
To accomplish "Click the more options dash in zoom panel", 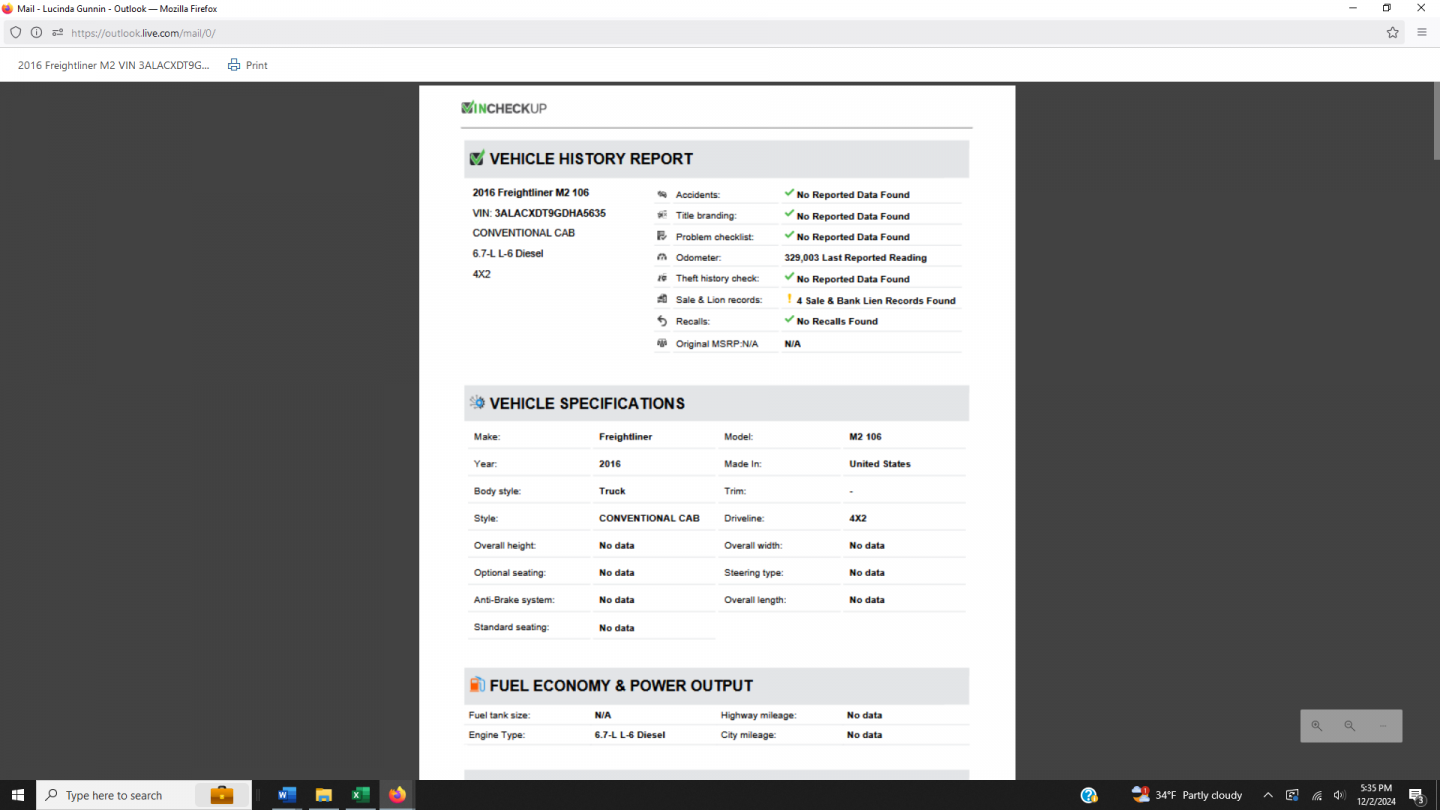I will coord(1383,726).
